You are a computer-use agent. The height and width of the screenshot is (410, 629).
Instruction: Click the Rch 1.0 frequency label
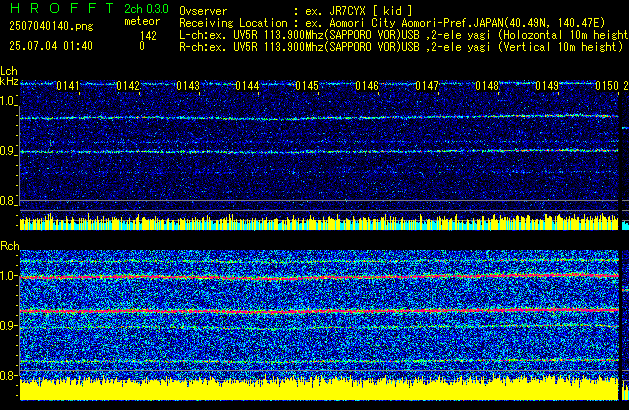coord(8,276)
